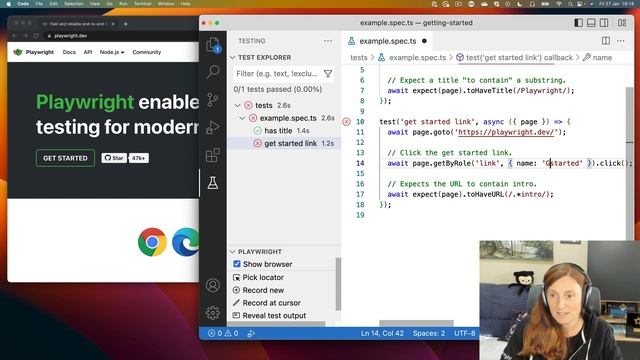The height and width of the screenshot is (360, 640).
Task: Click the editor horizontal scrollbar
Action: pos(416,323)
